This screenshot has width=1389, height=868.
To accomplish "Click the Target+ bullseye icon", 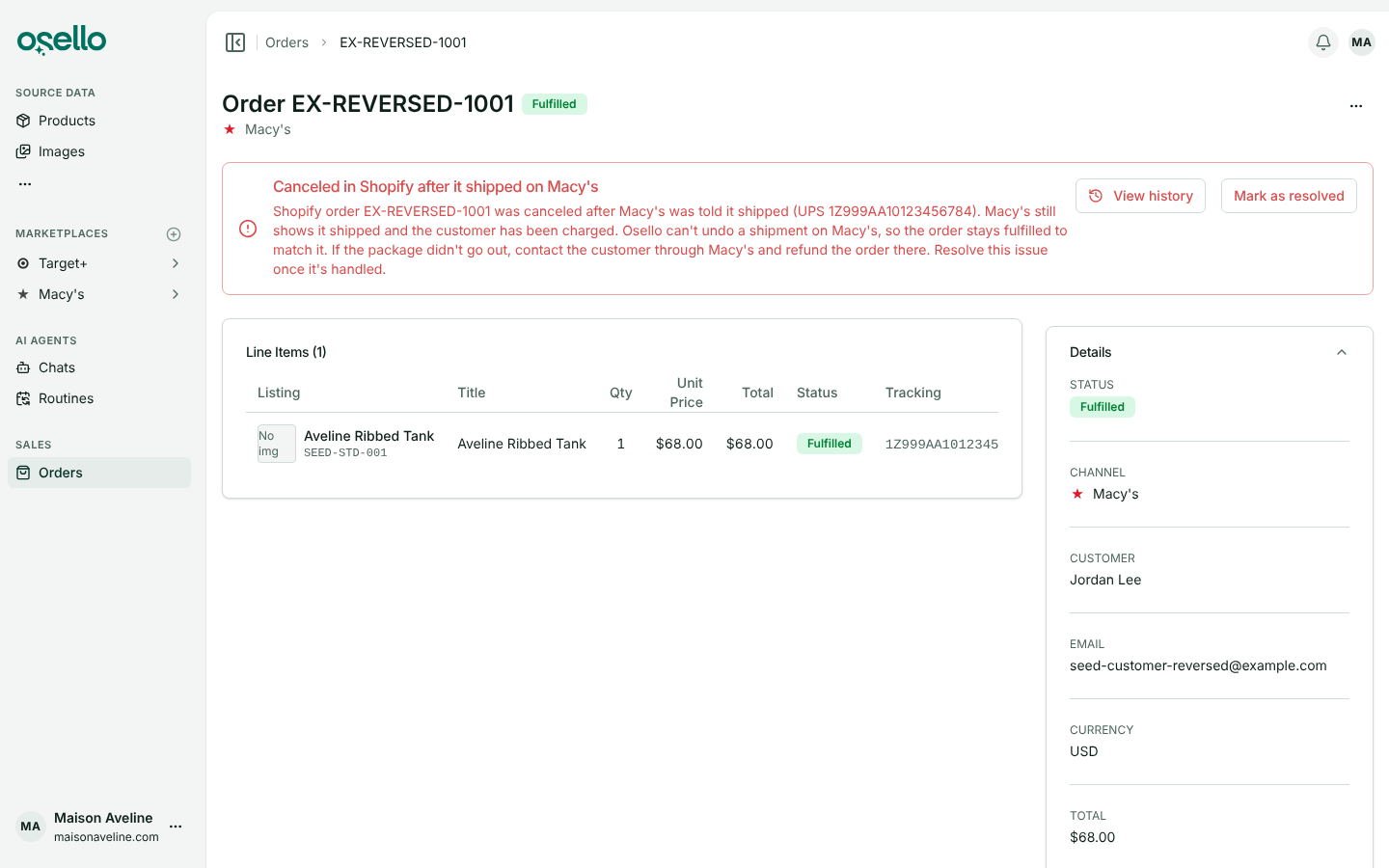I will 23,263.
